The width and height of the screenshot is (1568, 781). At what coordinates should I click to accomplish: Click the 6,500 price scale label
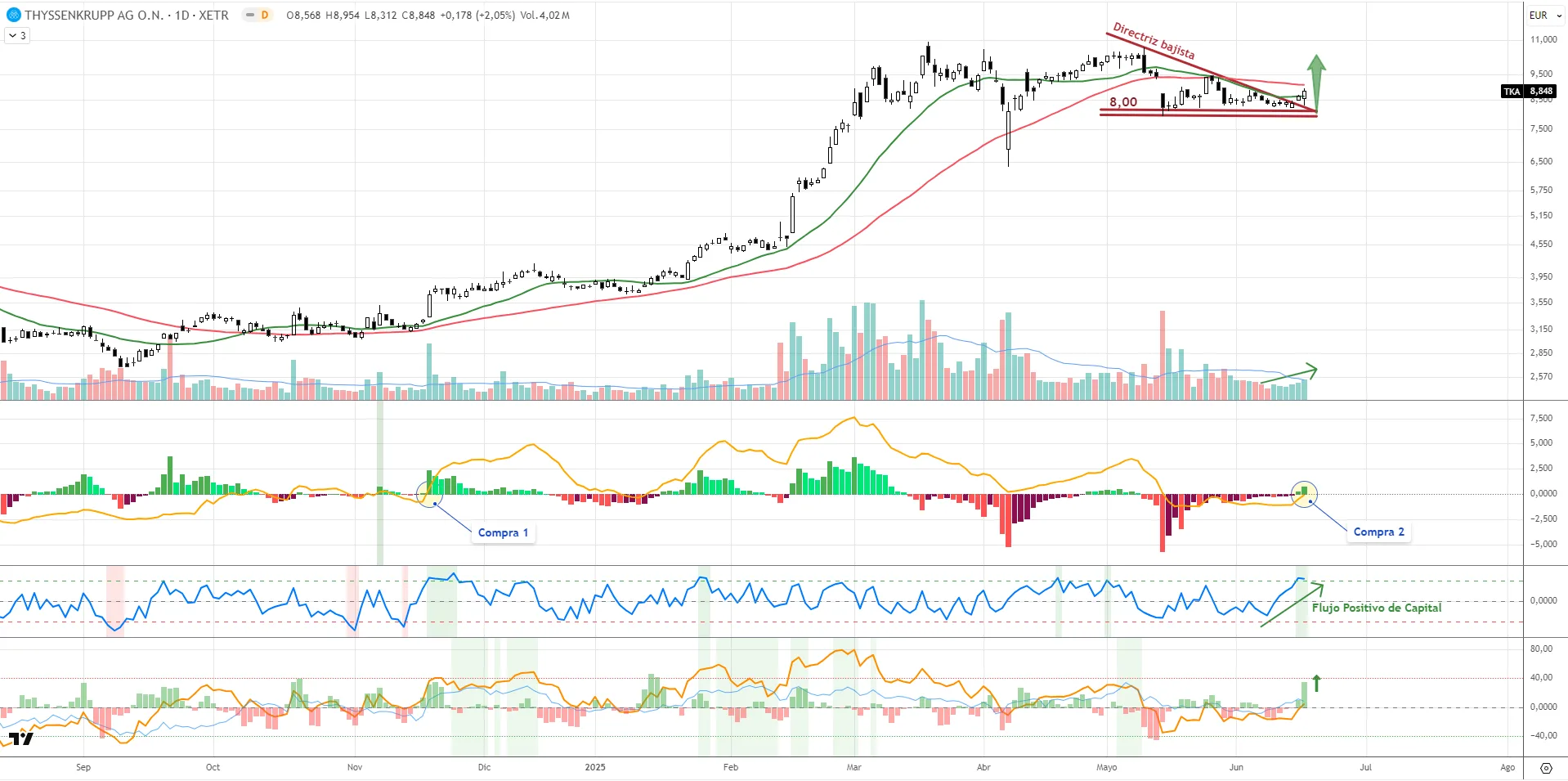[1541, 161]
